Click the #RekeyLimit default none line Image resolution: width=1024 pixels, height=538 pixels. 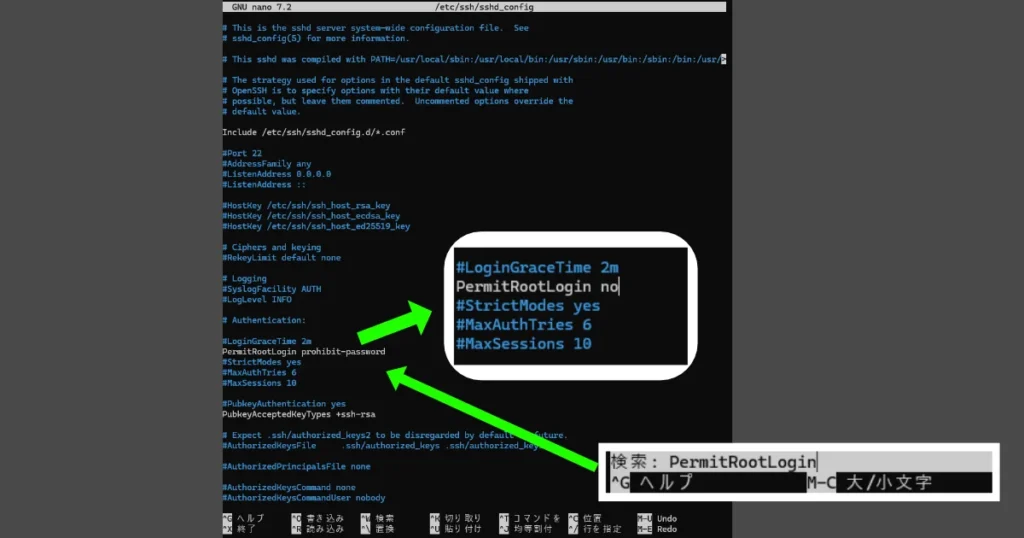click(281, 258)
